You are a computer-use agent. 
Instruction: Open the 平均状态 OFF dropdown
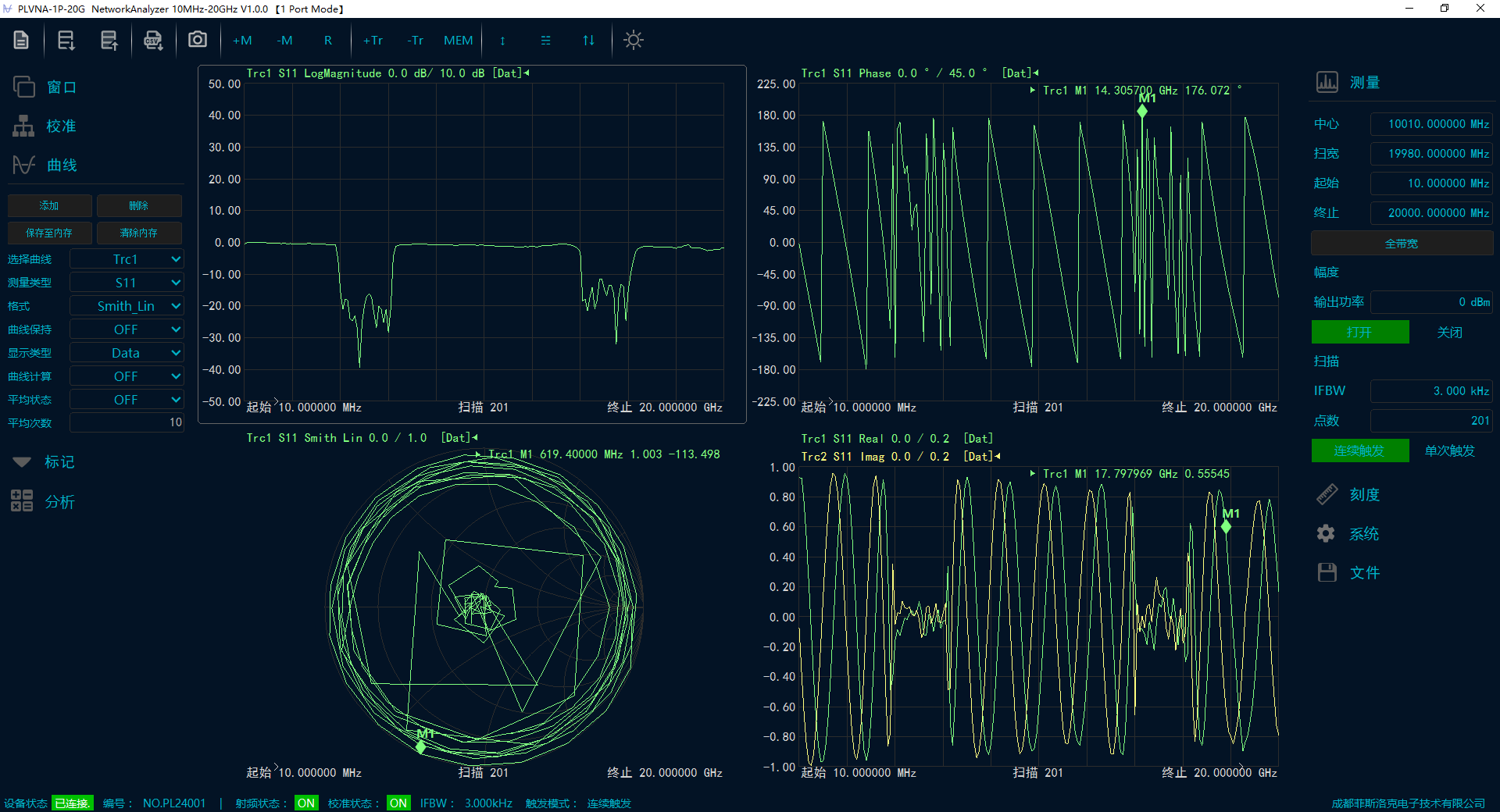(127, 400)
